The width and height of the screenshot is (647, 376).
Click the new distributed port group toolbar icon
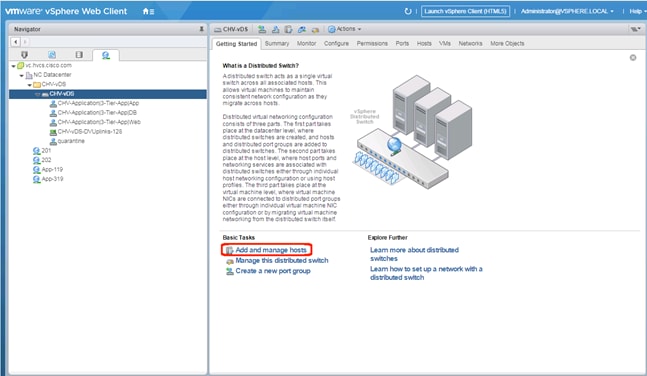(x=262, y=29)
